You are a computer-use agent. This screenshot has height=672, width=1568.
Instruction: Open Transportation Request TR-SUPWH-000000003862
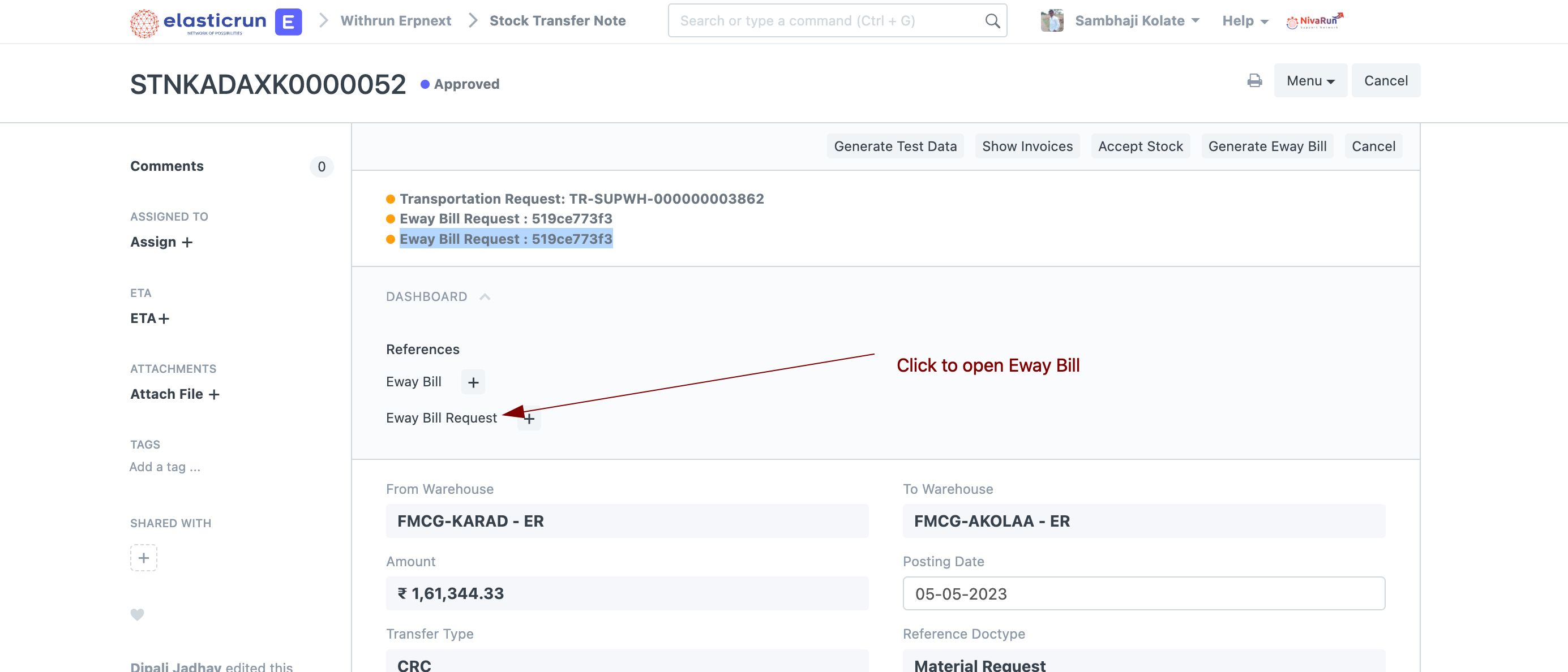coord(581,199)
